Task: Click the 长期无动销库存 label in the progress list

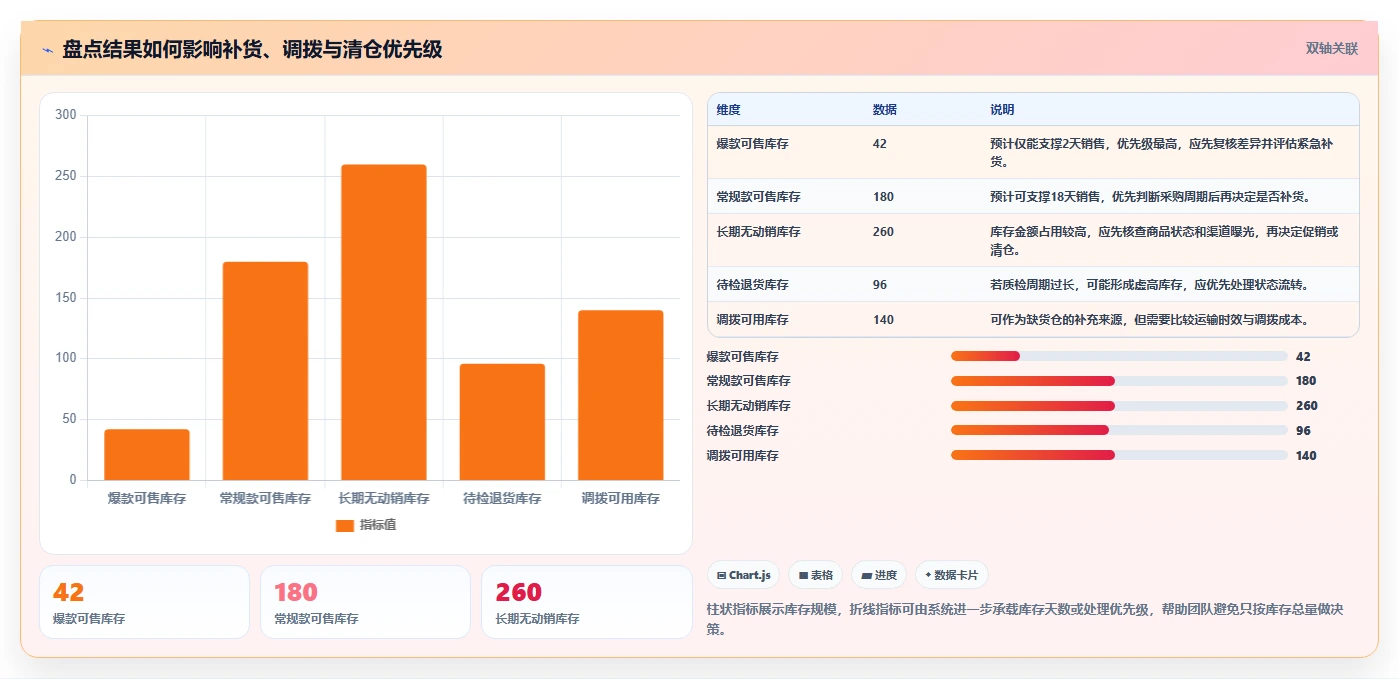Action: [x=748, y=406]
